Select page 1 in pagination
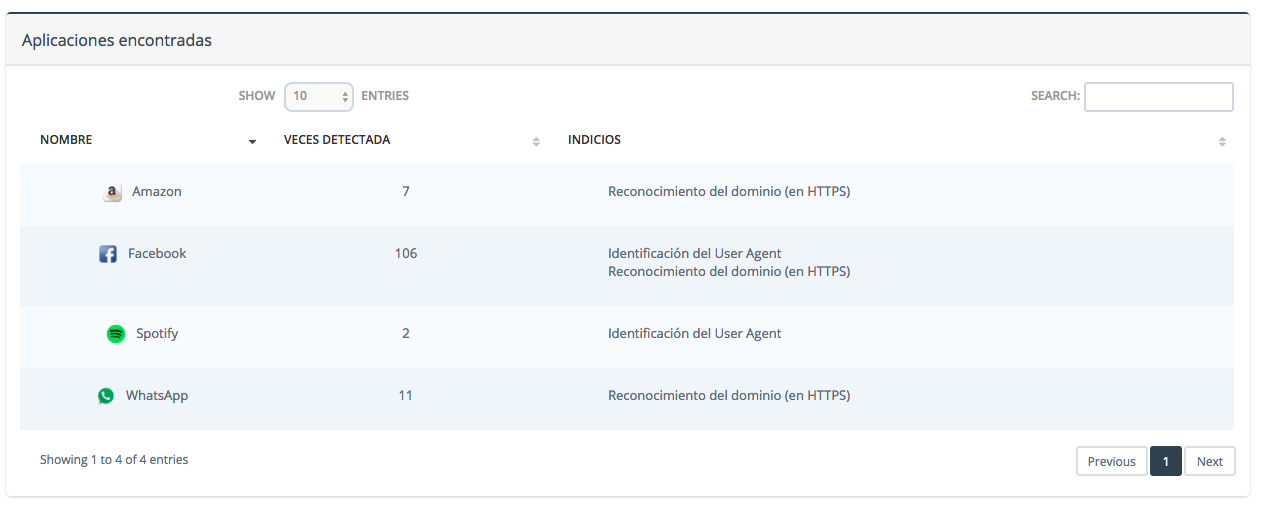 (1166, 461)
